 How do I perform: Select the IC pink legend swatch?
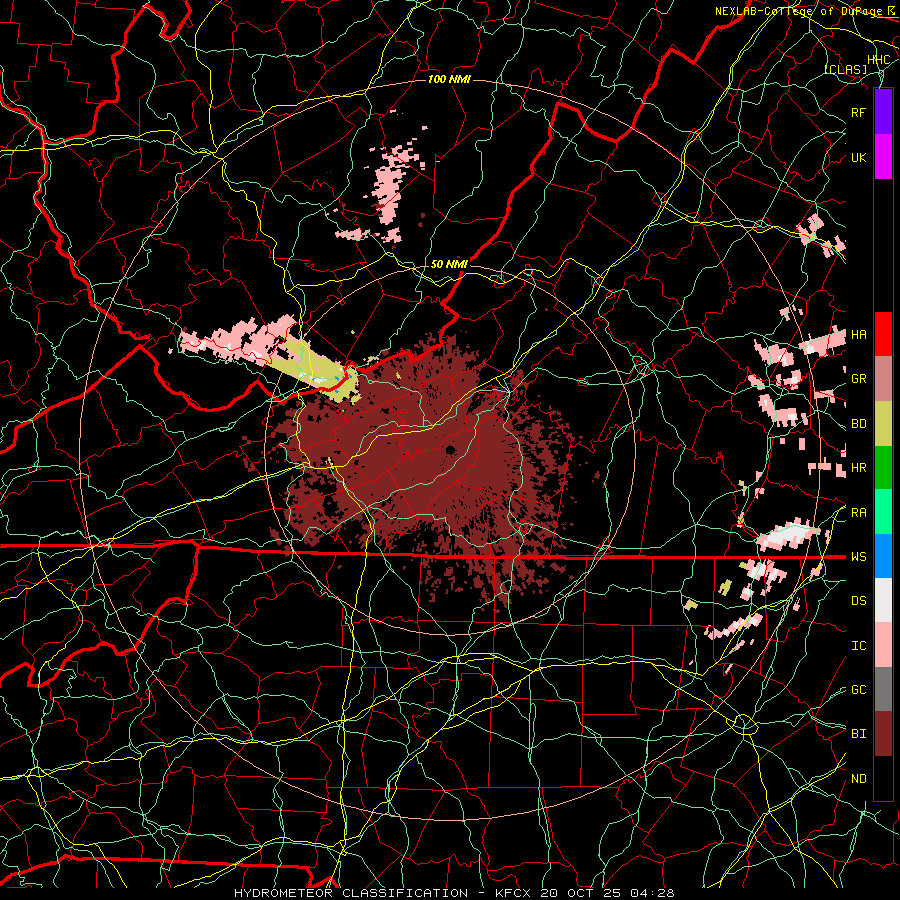pyautogui.click(x=883, y=645)
